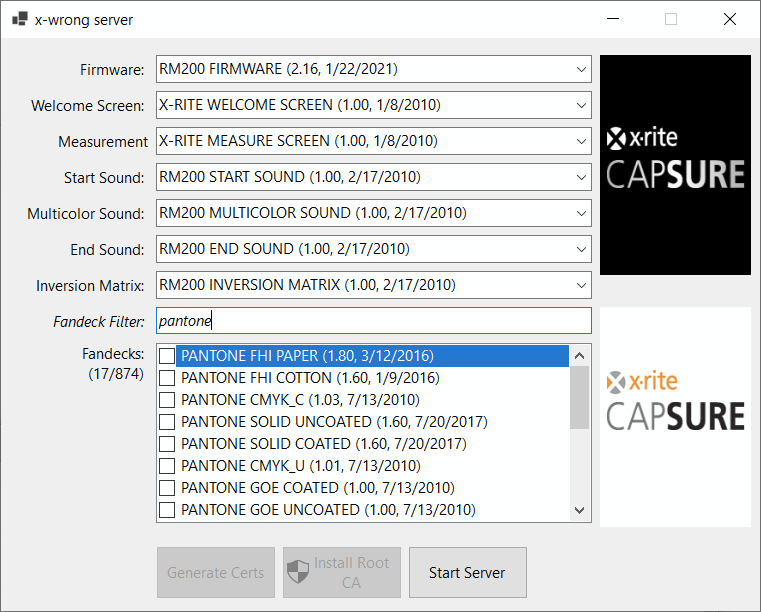Viewport: 761px width, 612px height.
Task: Expand the End Sound combo box
Action: click(374, 249)
